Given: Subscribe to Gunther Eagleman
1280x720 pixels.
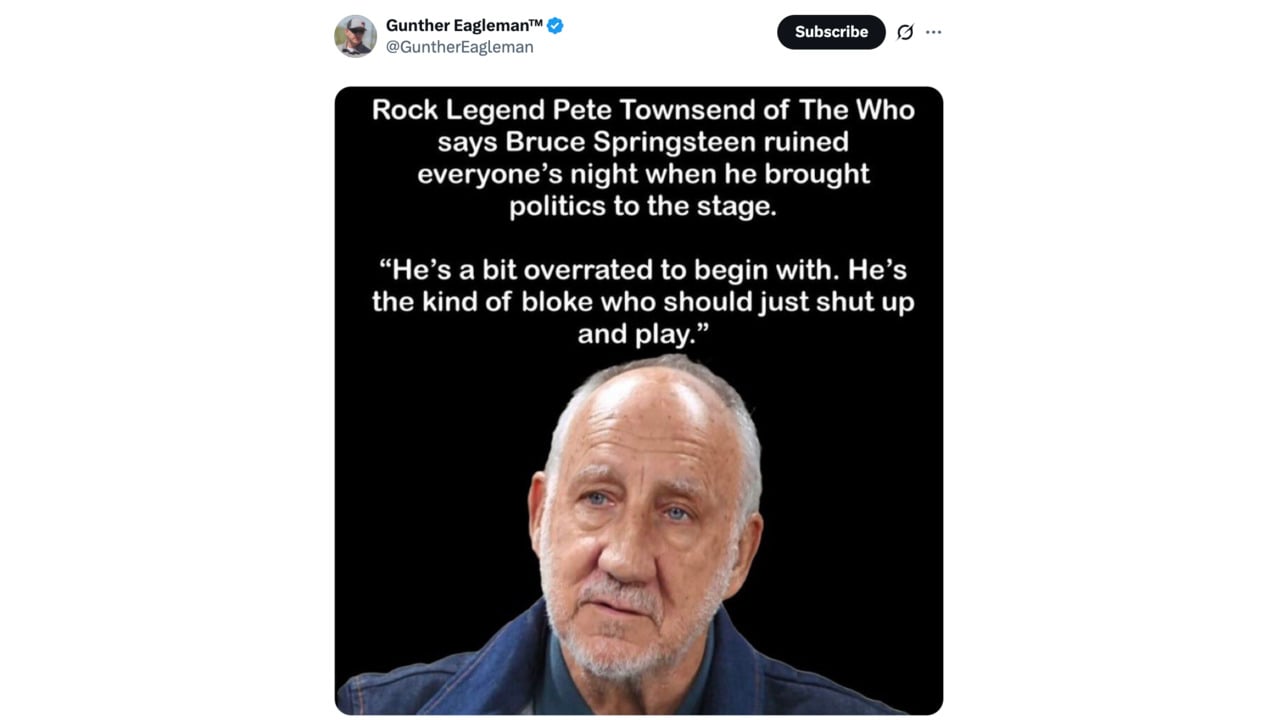Looking at the screenshot, I should click(x=831, y=32).
